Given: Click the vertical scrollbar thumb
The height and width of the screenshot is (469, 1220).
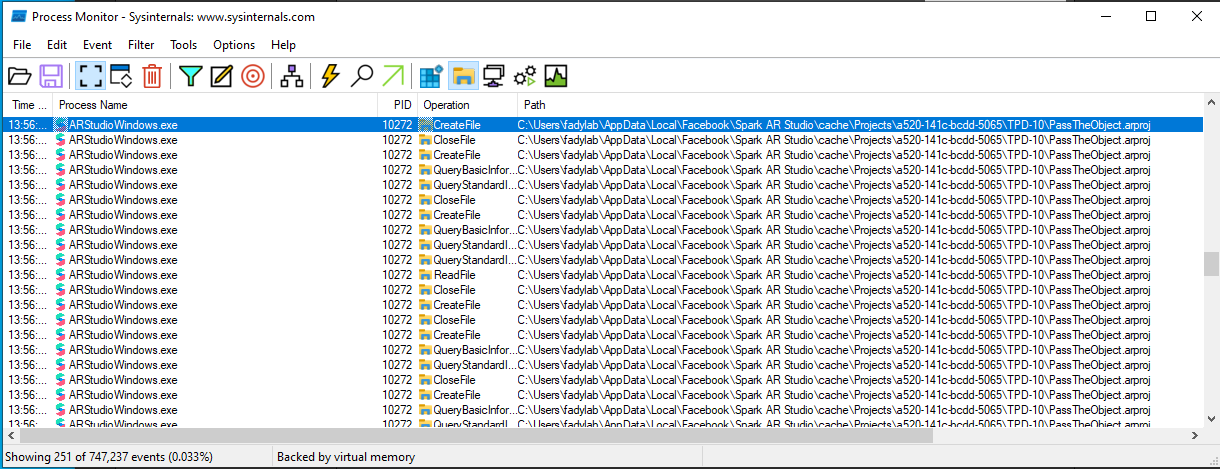Looking at the screenshot, I should (1210, 263).
